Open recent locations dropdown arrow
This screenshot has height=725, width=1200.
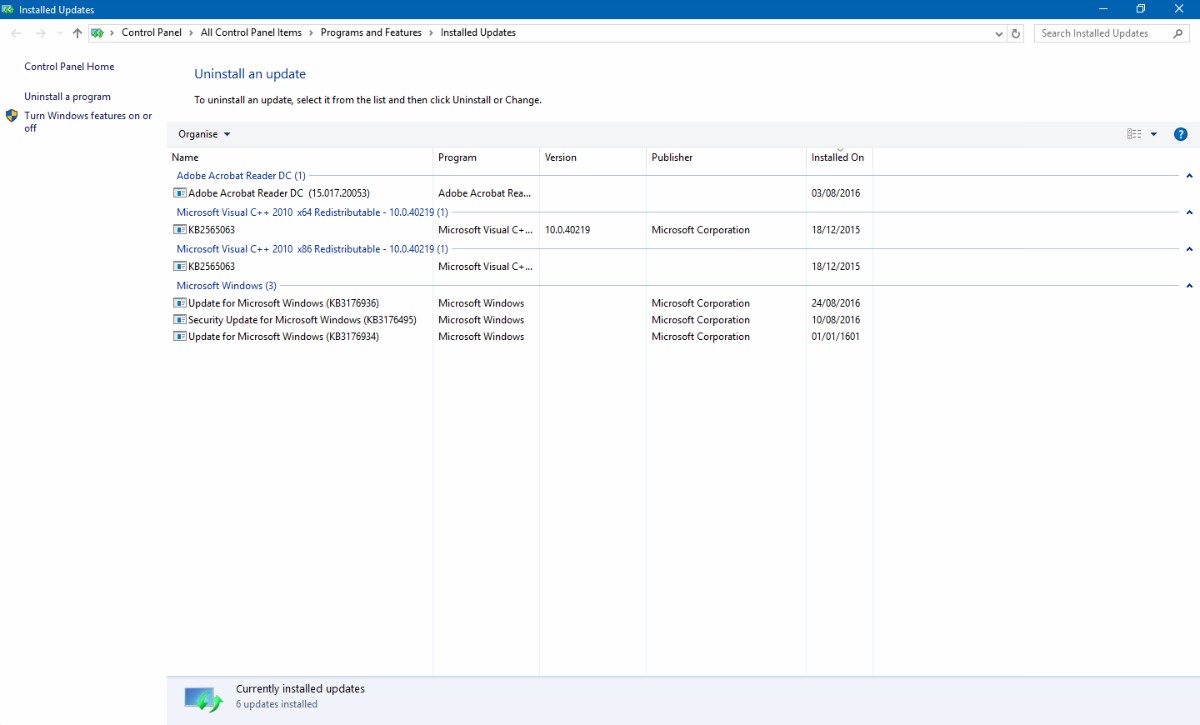tap(59, 33)
